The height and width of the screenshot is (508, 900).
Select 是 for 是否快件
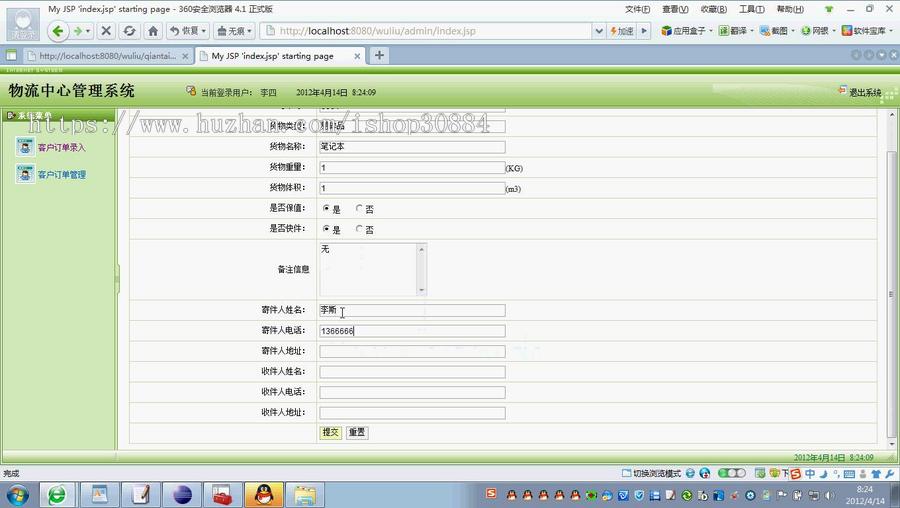(326, 230)
